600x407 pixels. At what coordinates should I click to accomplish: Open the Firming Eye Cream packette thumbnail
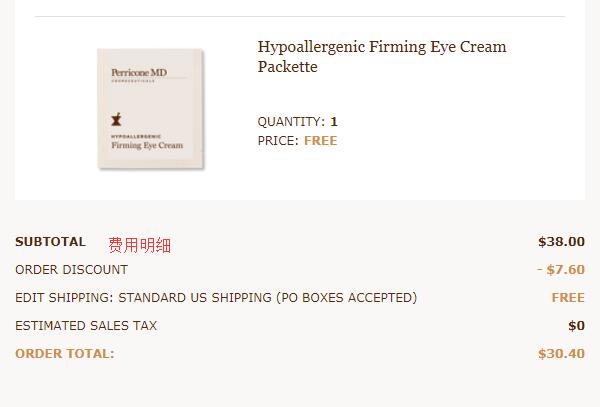point(150,109)
